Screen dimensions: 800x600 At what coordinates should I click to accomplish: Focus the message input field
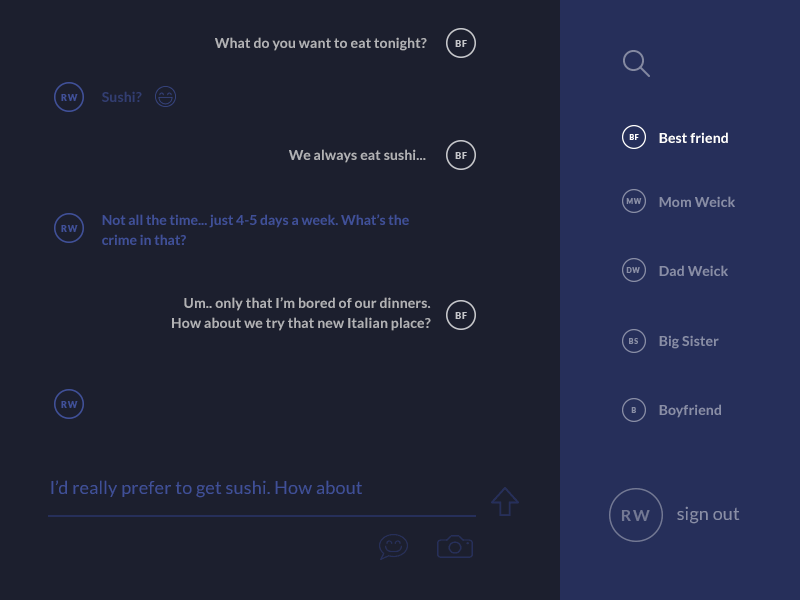260,489
